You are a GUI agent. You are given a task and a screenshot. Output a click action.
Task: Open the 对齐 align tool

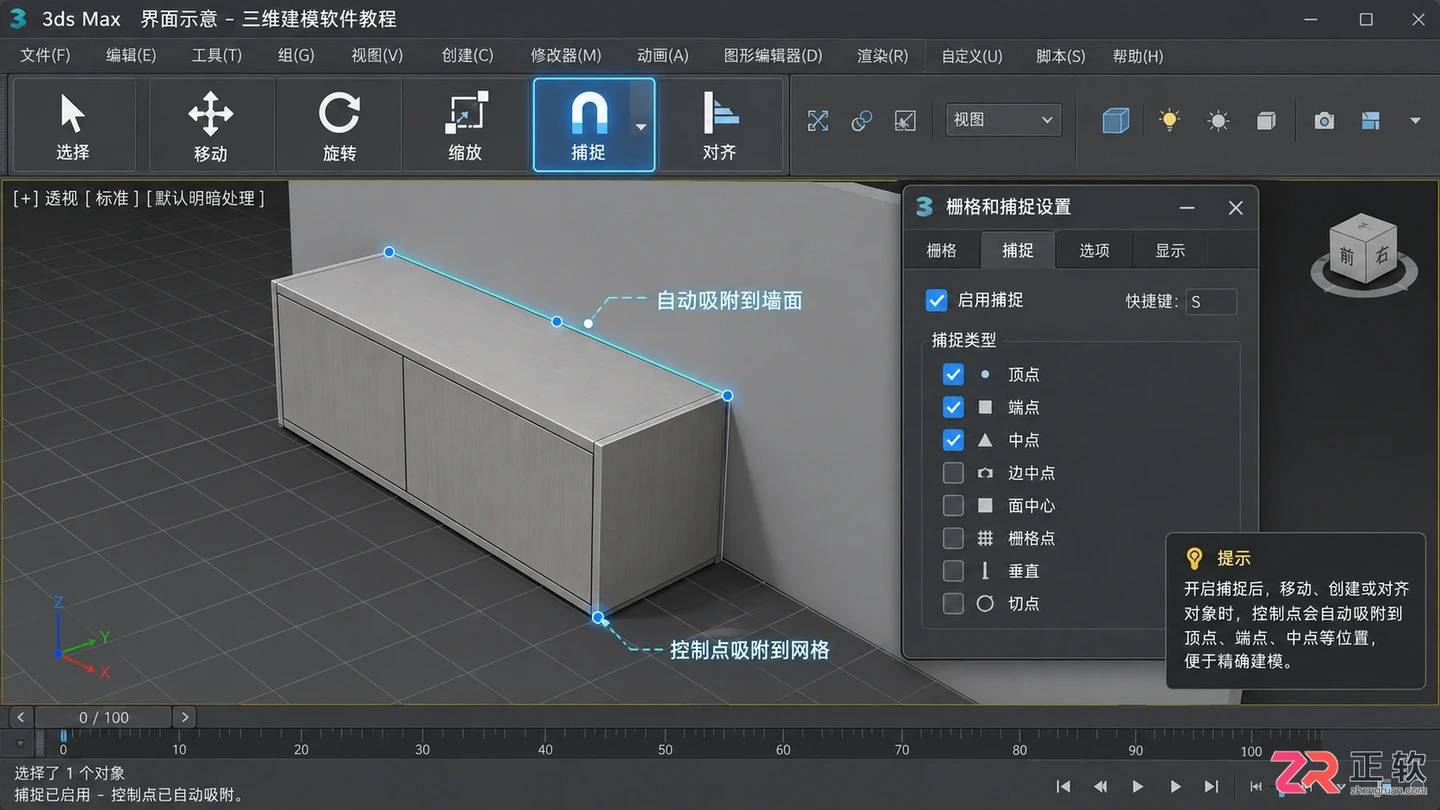pos(719,126)
